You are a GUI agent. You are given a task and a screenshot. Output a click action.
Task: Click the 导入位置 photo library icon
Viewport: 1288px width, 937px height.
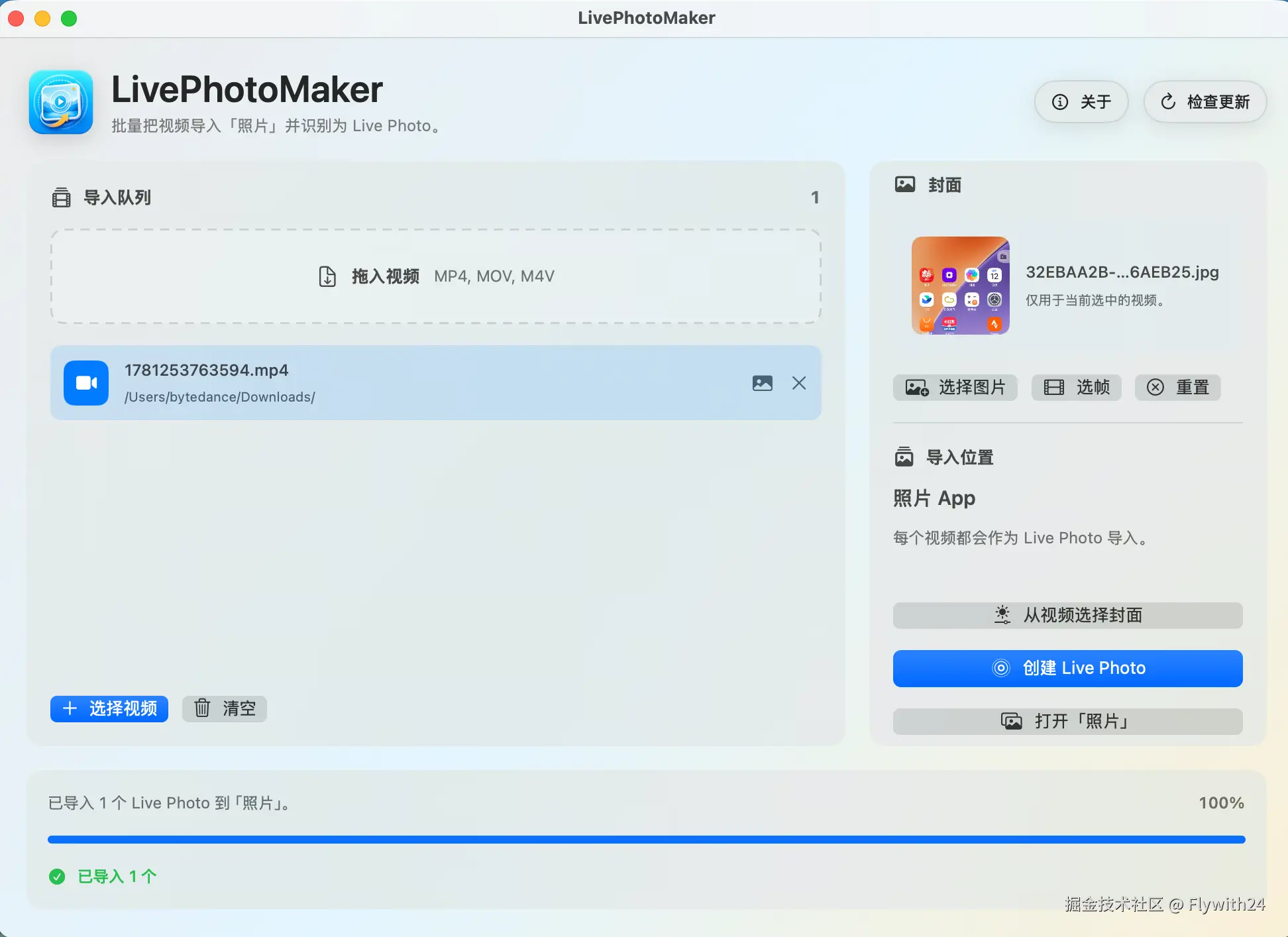pyautogui.click(x=904, y=457)
